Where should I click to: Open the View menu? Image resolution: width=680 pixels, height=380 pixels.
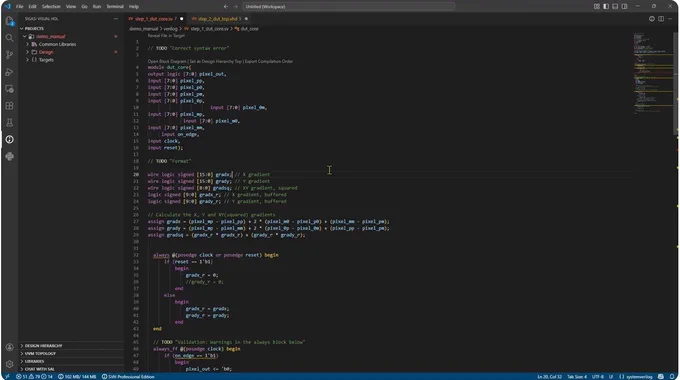click(x=71, y=7)
